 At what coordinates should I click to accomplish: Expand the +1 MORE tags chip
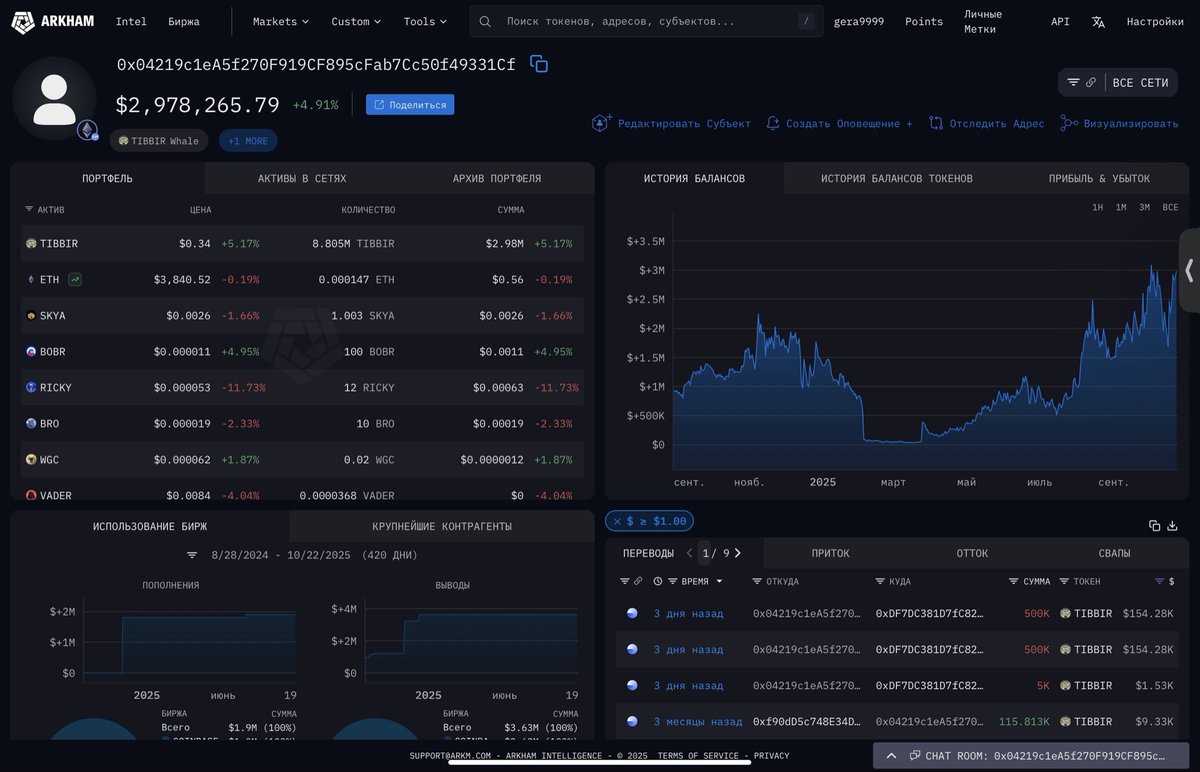coord(248,141)
